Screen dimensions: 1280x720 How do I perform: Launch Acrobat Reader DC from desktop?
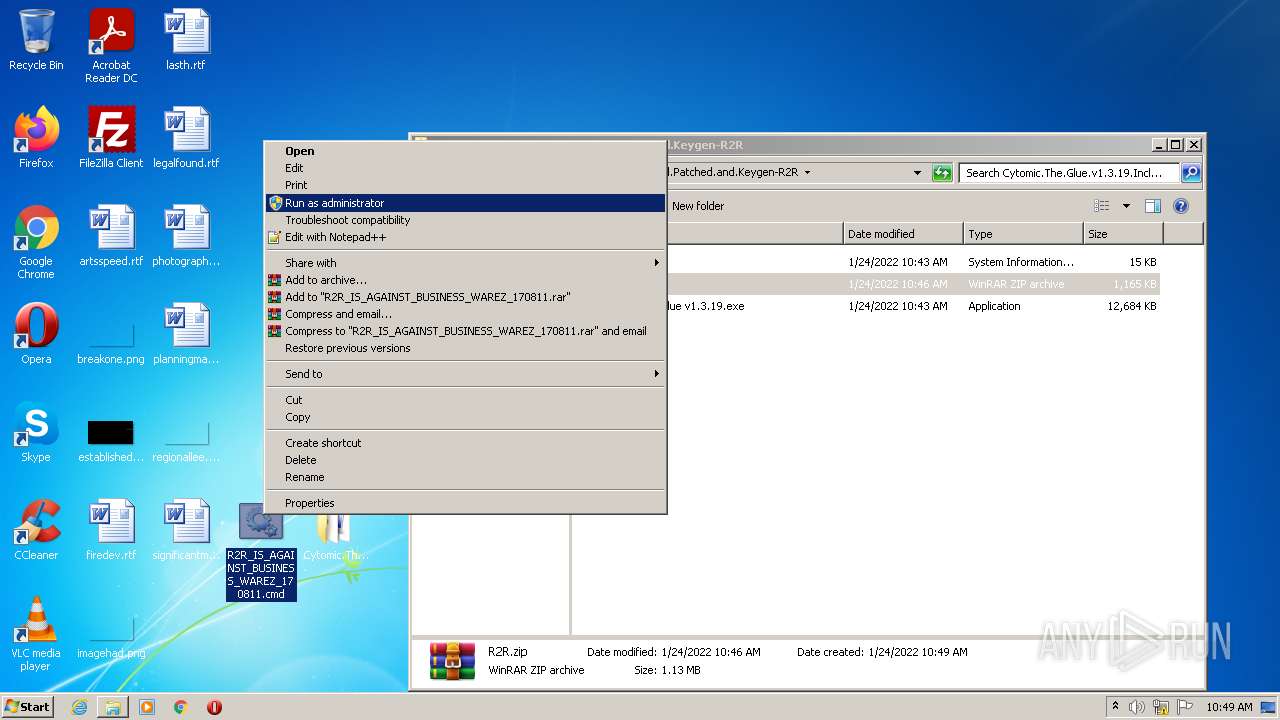pos(111,45)
